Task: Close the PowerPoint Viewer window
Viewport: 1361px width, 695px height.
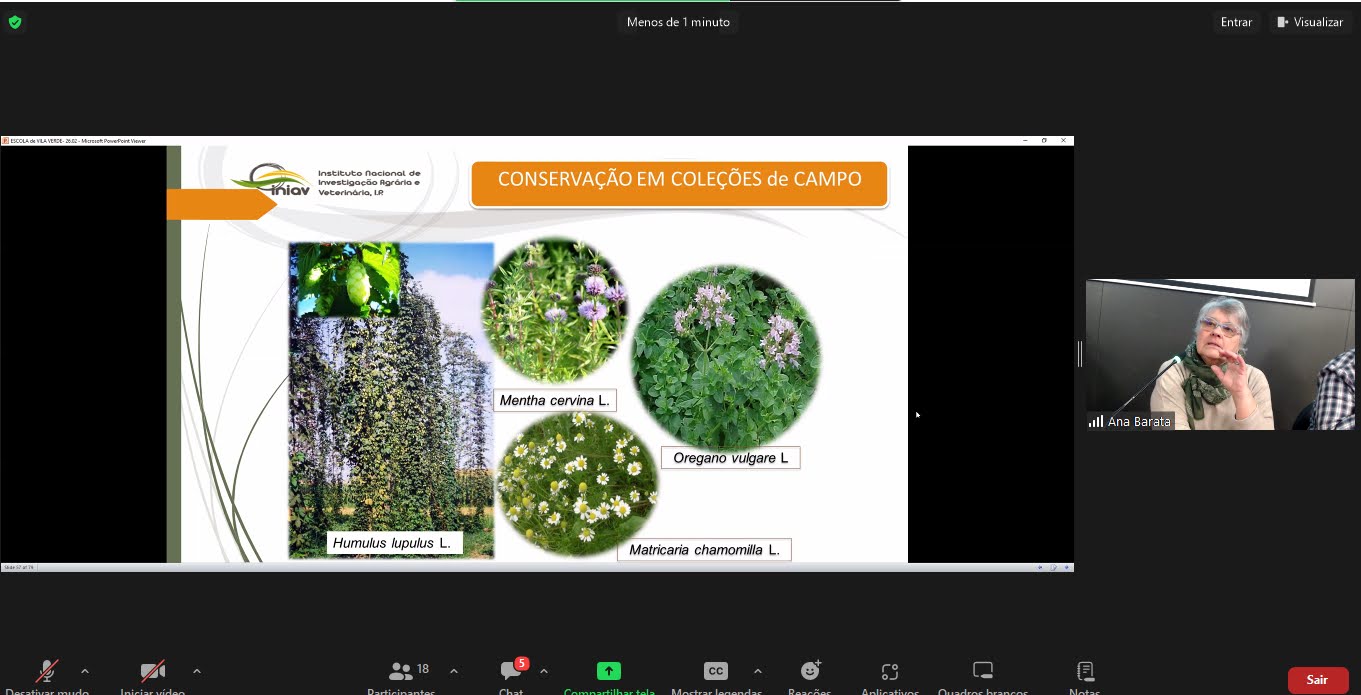Action: pos(1063,140)
